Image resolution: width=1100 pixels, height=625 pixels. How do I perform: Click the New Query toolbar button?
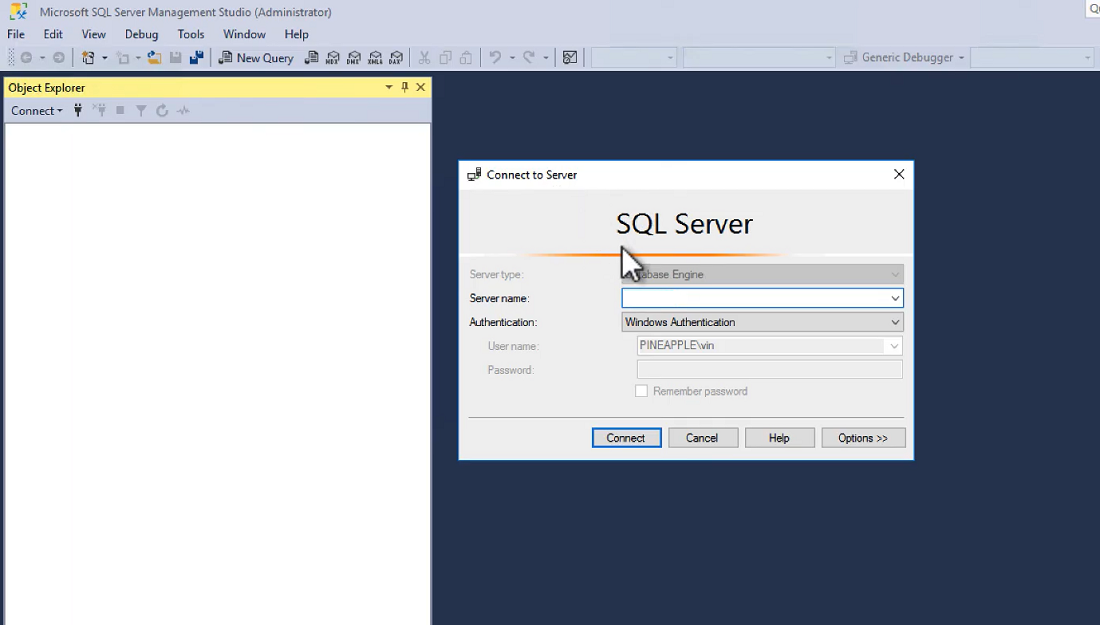tap(256, 58)
